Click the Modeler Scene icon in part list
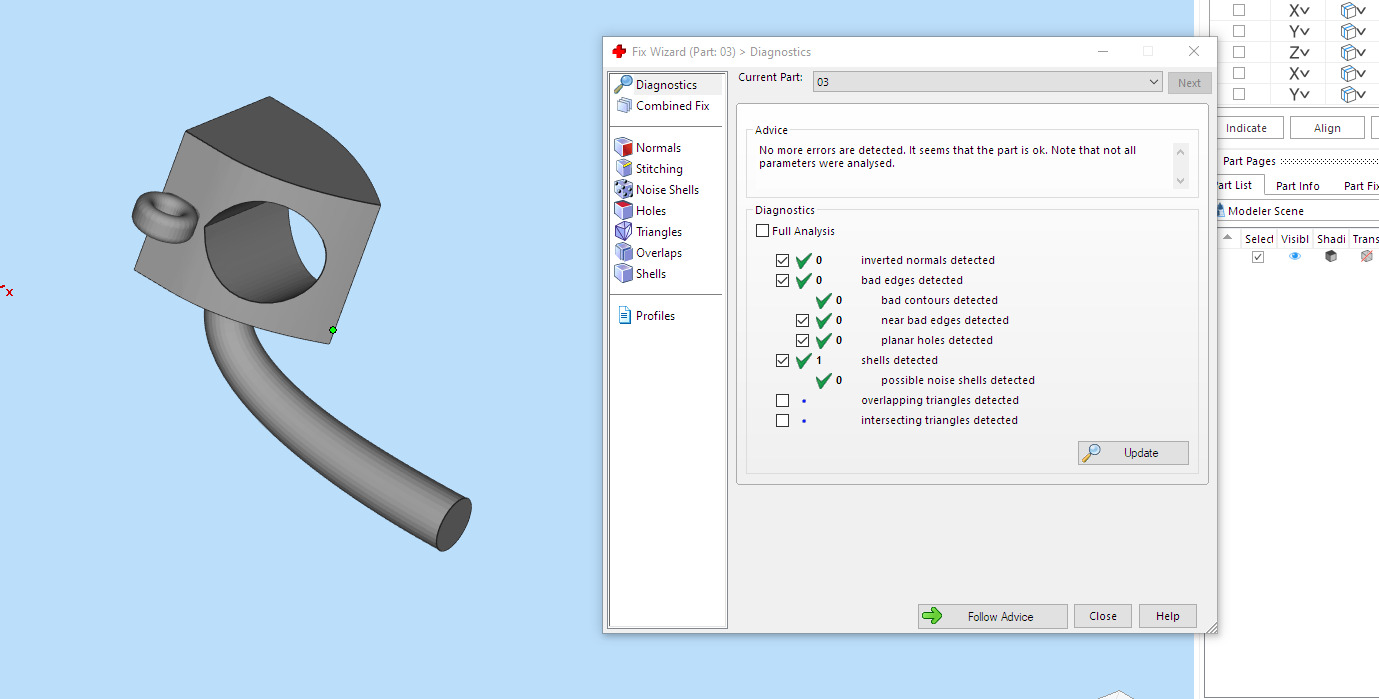Viewport: 1379px width, 699px height. click(x=1220, y=211)
